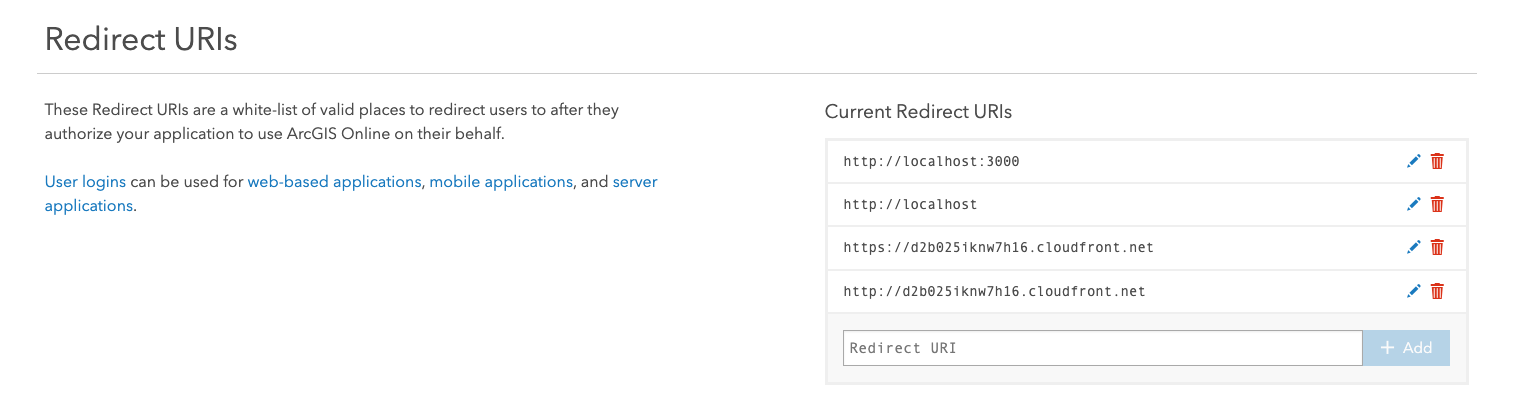Click the Current Redirect URIs heading
Viewport: 1537px width, 401px height.
pyautogui.click(x=918, y=112)
